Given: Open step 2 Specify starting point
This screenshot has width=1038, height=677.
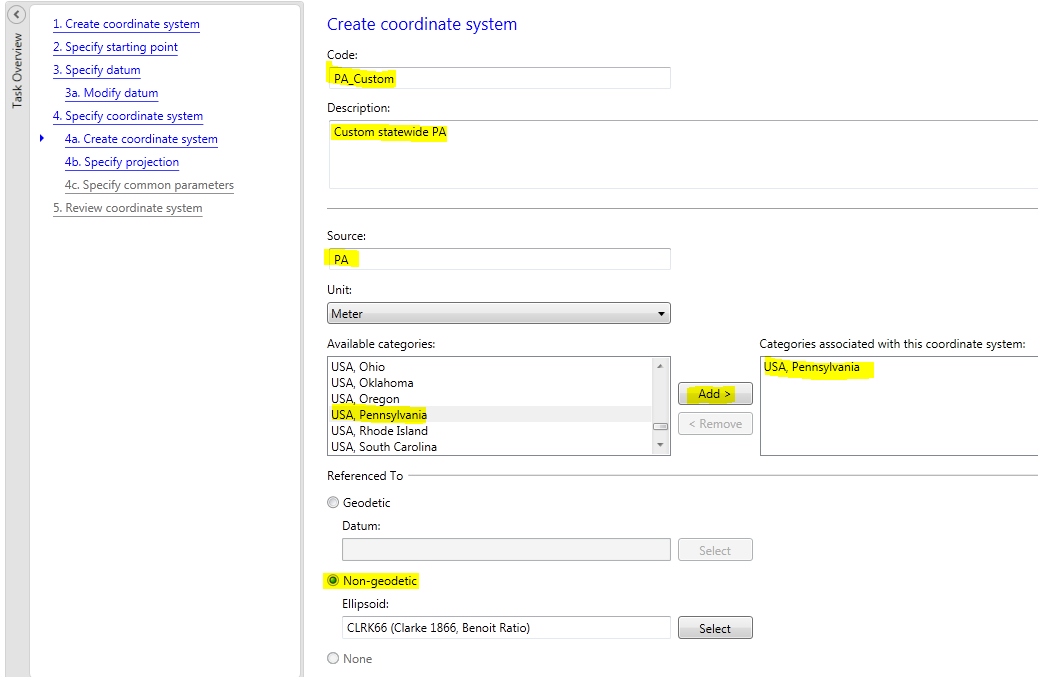Looking at the screenshot, I should [x=115, y=47].
